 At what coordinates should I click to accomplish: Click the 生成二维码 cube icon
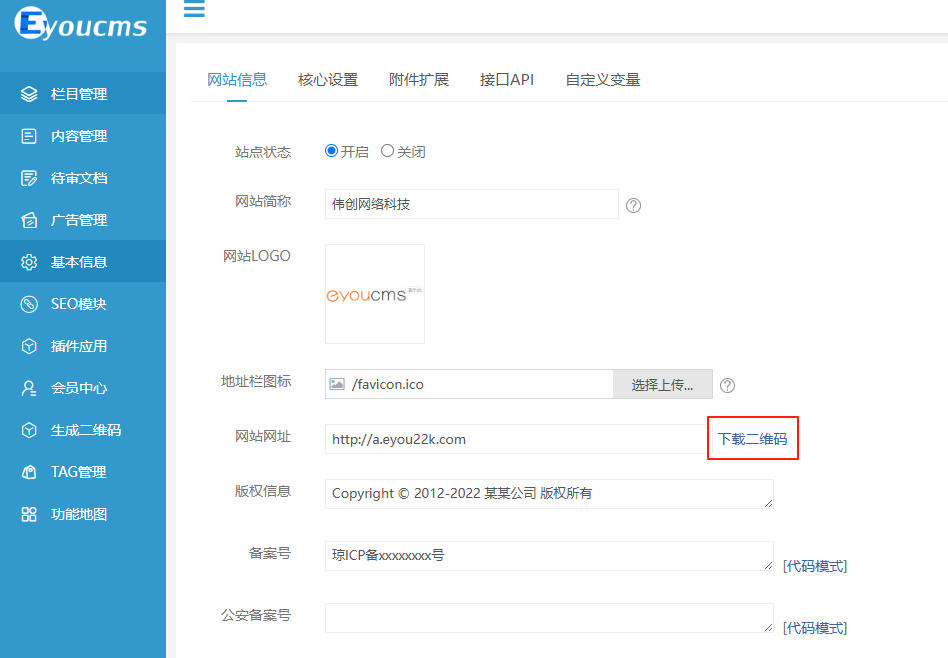29,430
